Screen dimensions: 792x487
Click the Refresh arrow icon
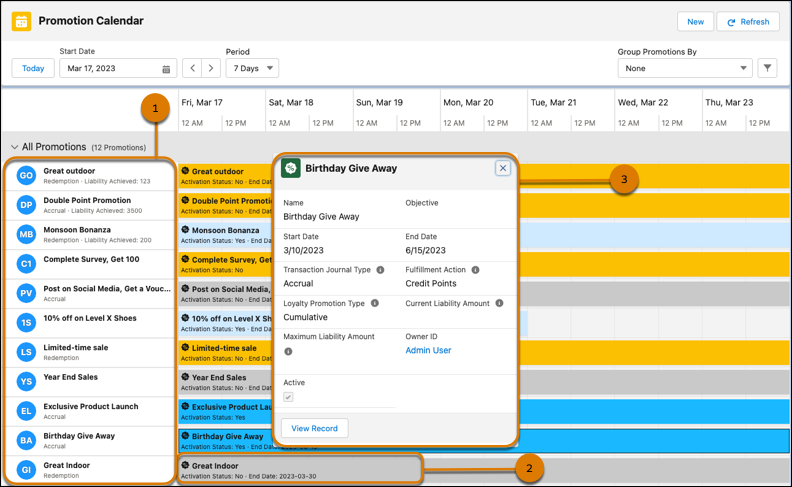[x=731, y=22]
